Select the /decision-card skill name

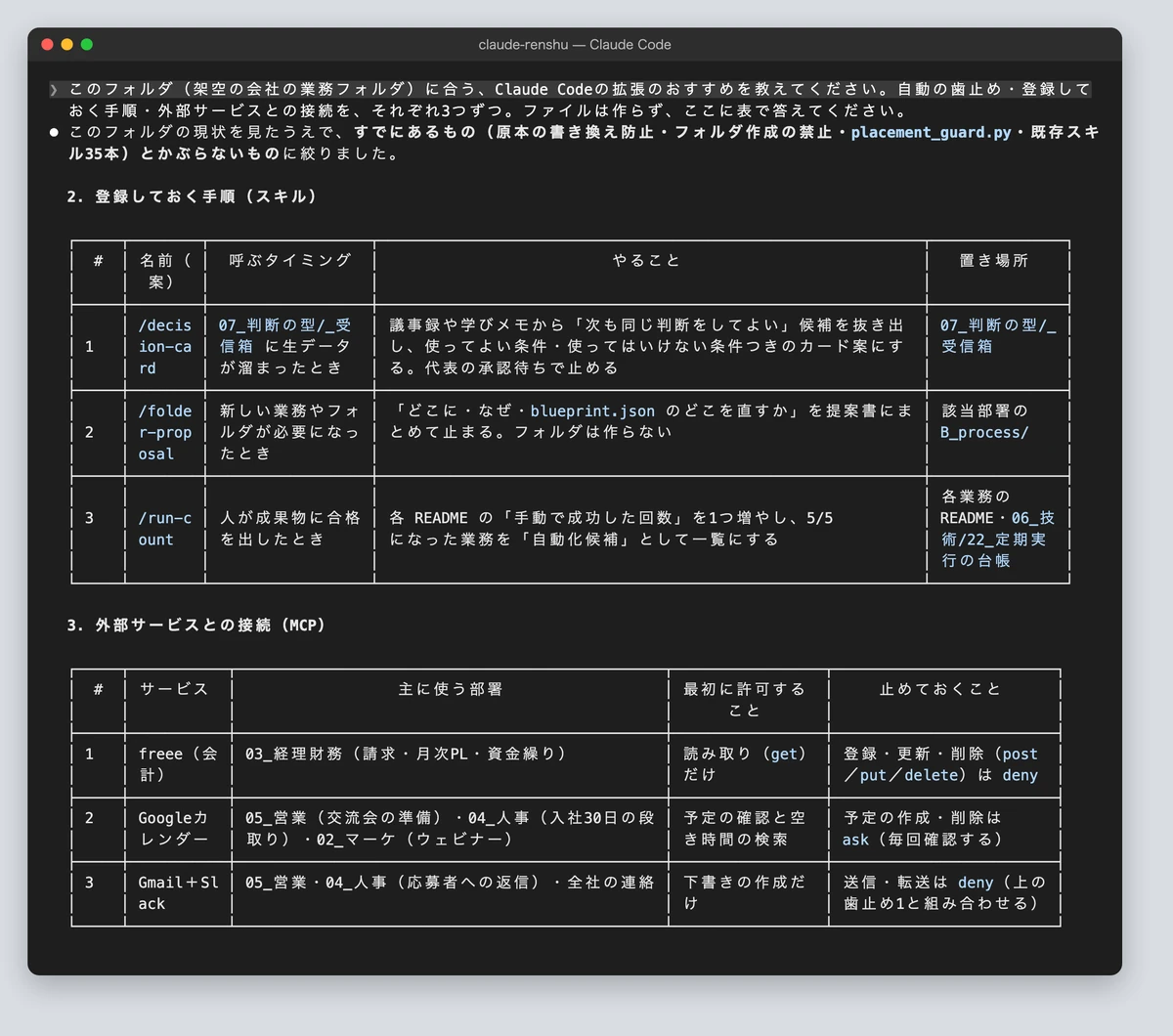[165, 347]
